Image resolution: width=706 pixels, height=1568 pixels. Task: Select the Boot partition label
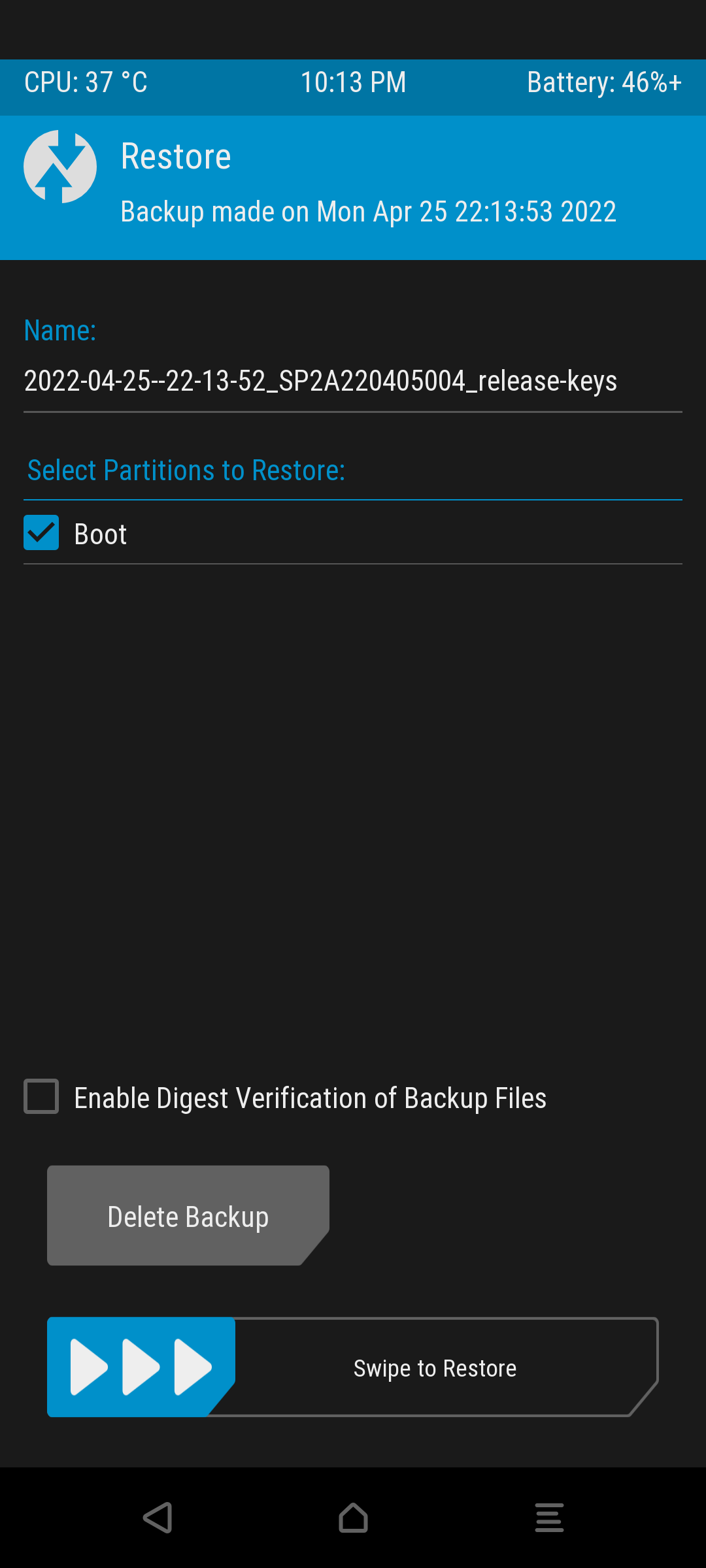click(x=100, y=534)
